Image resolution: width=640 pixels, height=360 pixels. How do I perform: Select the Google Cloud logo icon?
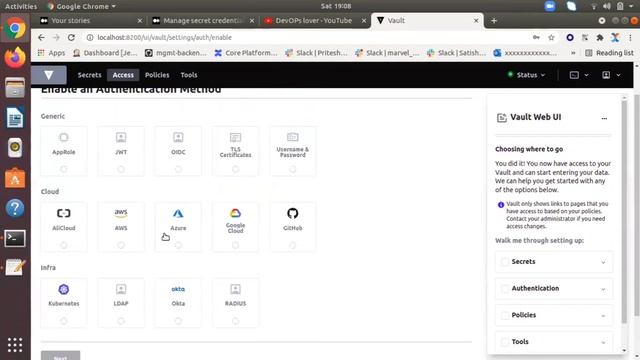pos(235,213)
